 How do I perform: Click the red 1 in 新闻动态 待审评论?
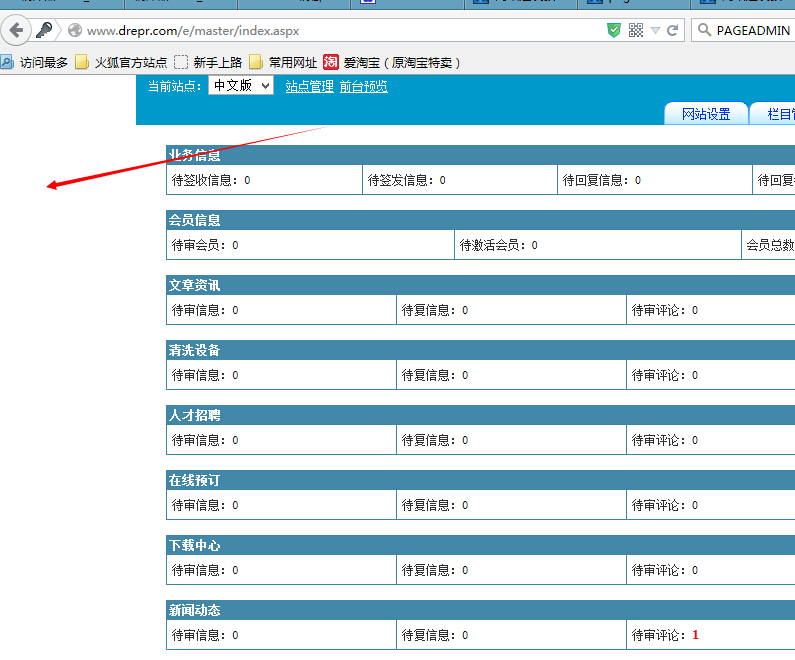pyautogui.click(x=695, y=635)
